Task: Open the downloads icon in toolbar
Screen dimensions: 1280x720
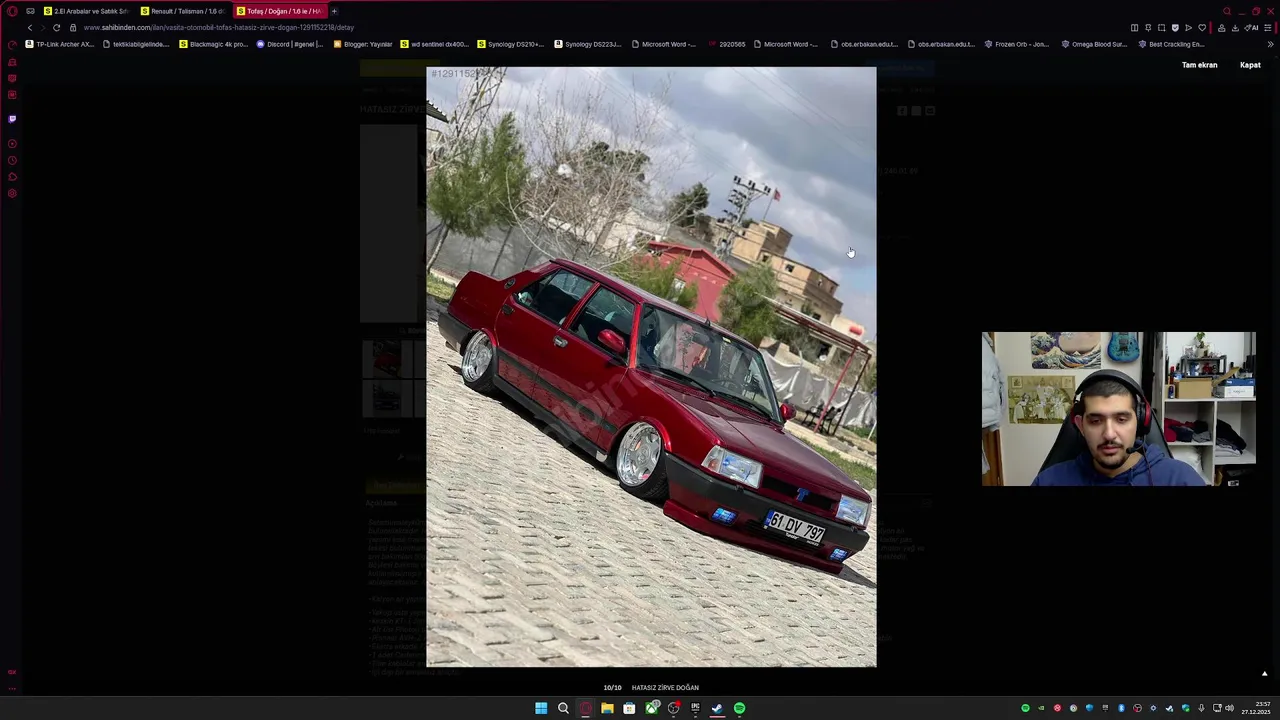Action: click(x=1235, y=27)
